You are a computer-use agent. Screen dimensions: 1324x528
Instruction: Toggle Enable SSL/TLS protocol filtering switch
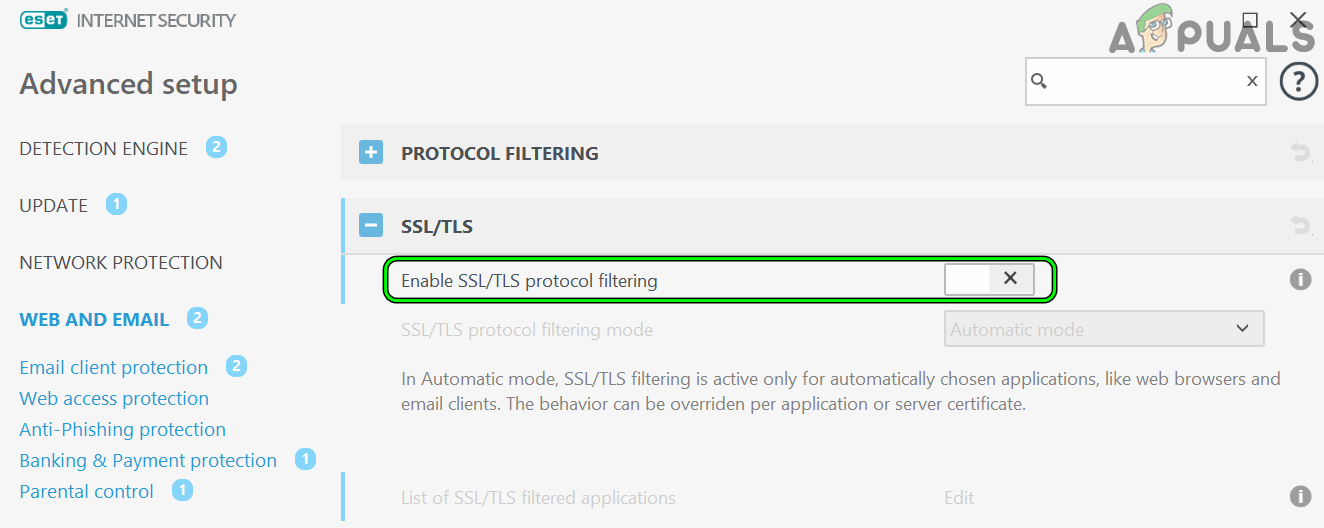(x=975, y=280)
